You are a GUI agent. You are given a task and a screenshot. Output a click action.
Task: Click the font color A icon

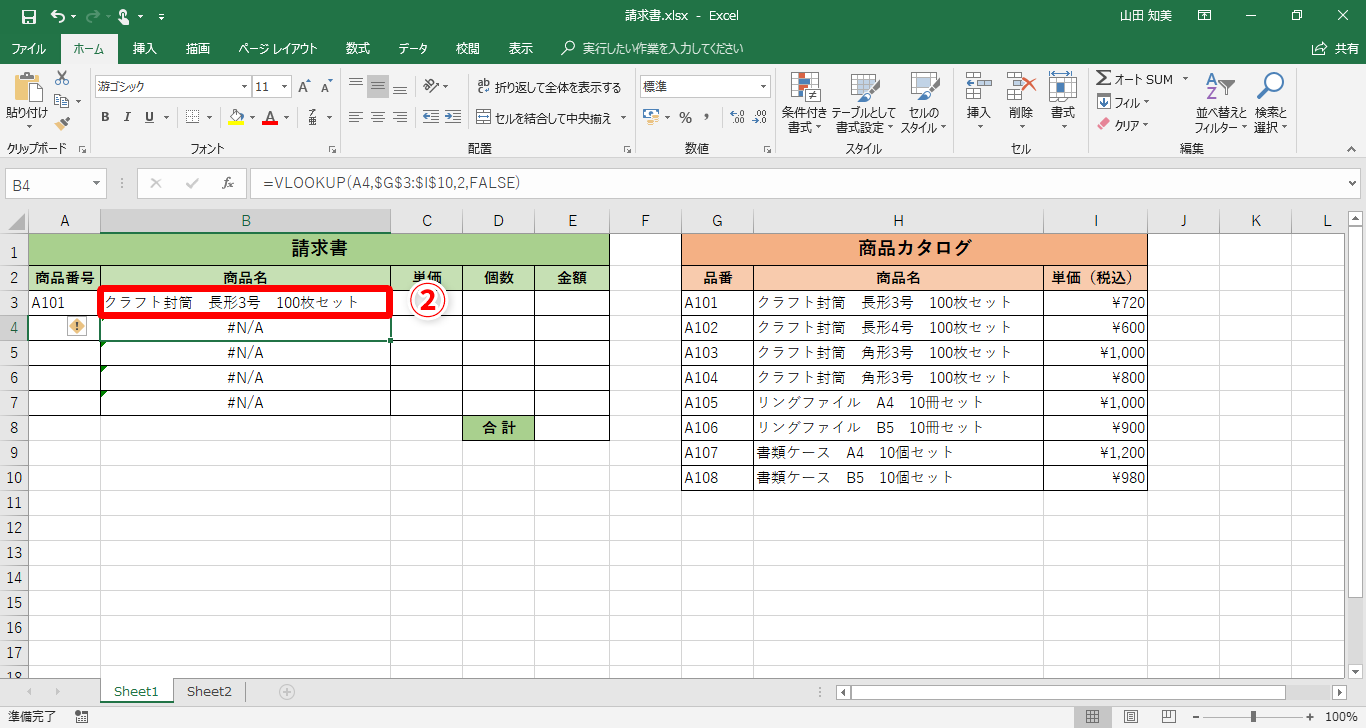269,117
